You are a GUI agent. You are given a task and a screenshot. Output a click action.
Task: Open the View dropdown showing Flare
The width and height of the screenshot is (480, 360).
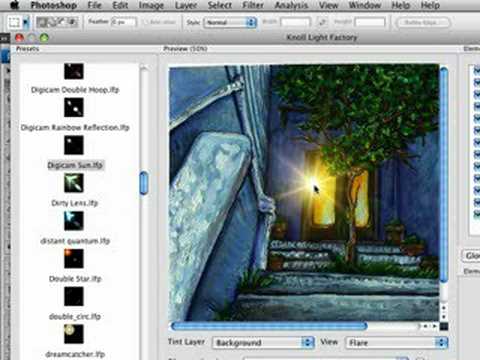point(397,342)
